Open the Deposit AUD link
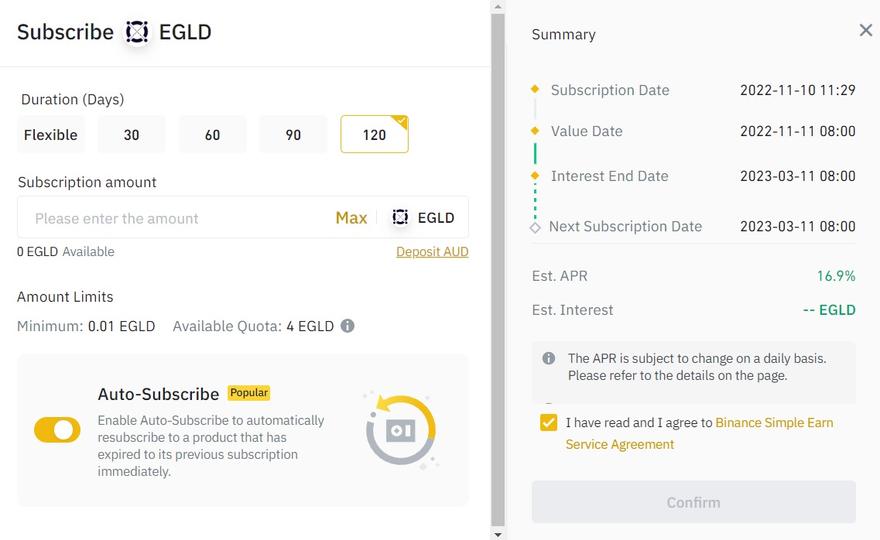Image resolution: width=880 pixels, height=540 pixels. pos(432,252)
